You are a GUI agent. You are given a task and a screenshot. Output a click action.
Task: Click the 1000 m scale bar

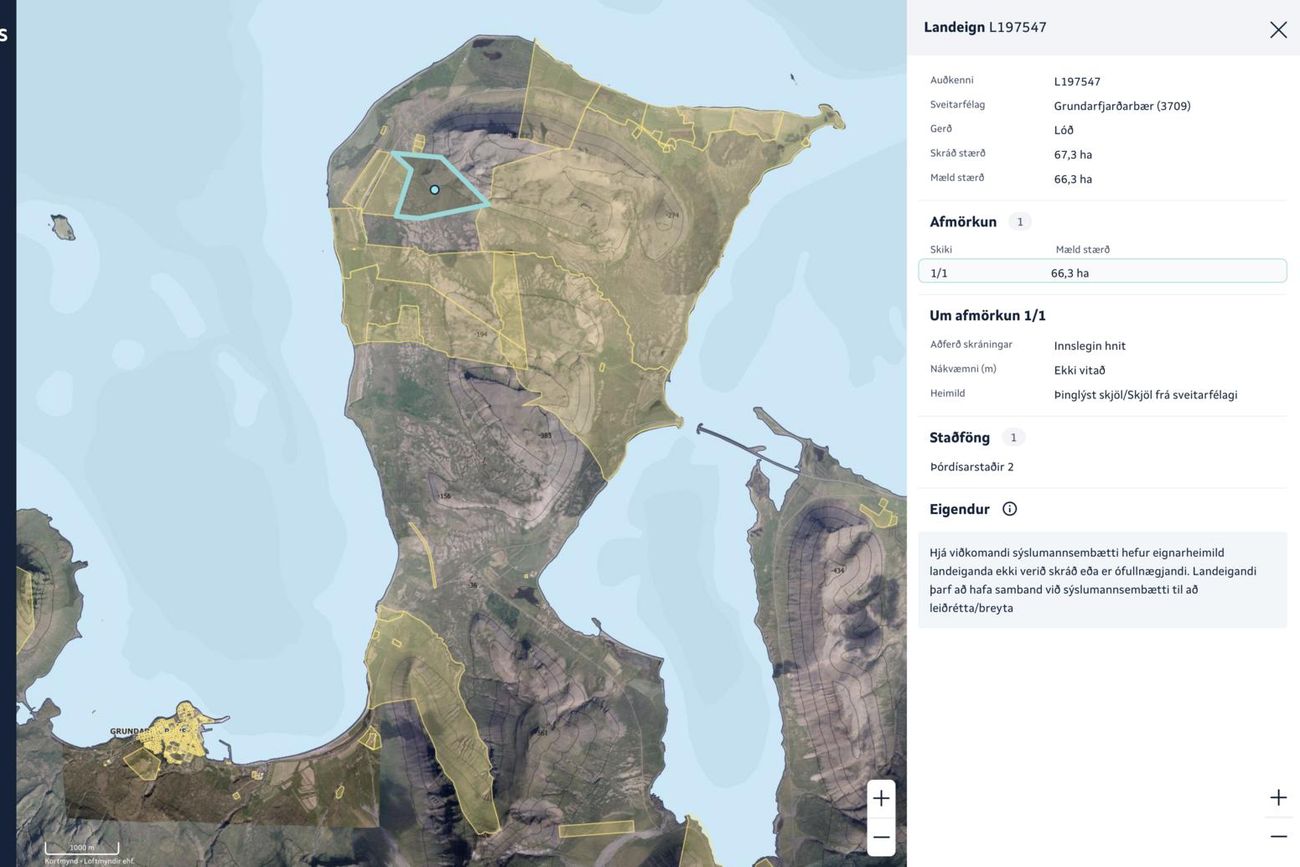coord(82,848)
